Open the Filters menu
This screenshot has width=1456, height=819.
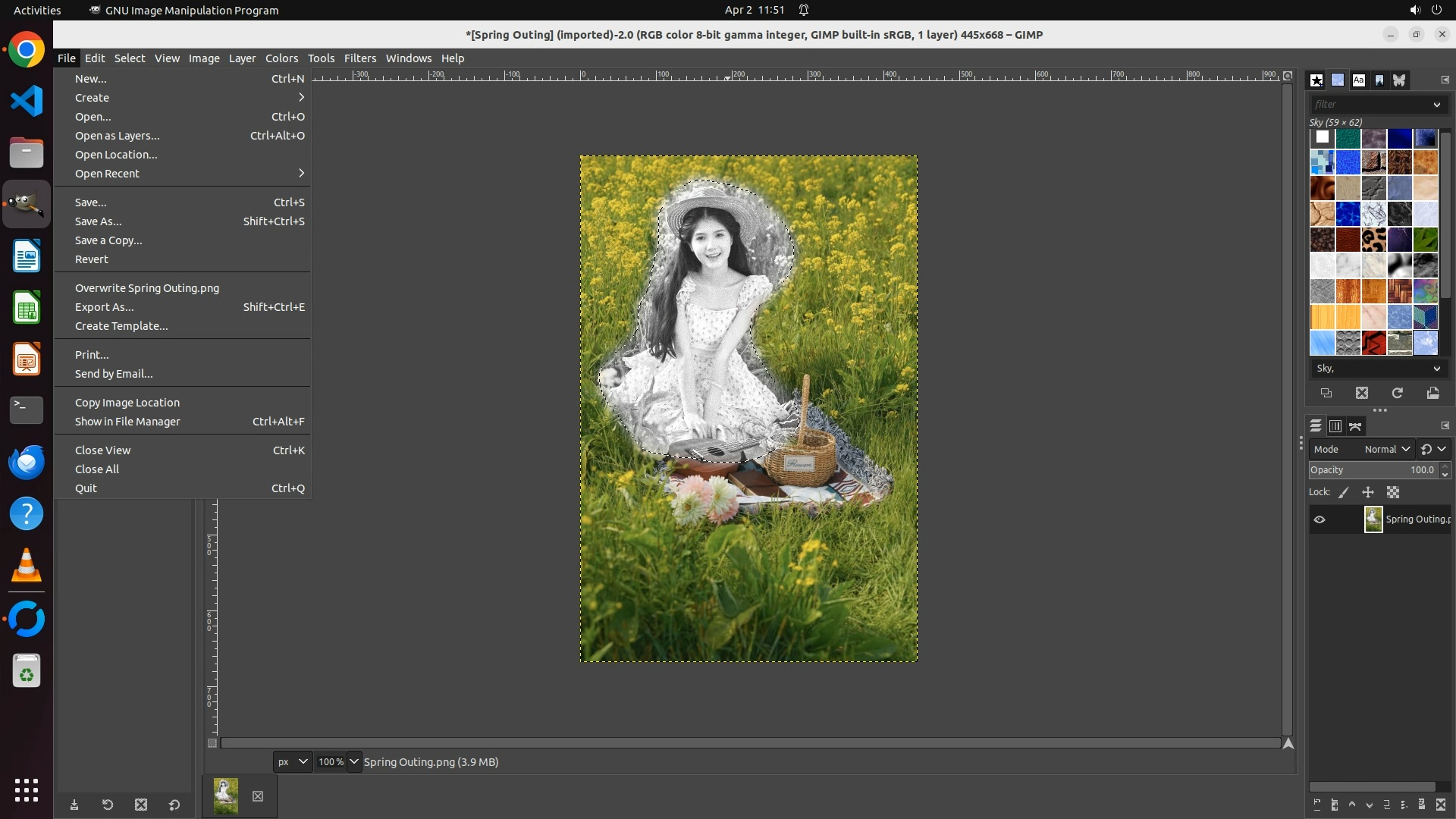359,58
